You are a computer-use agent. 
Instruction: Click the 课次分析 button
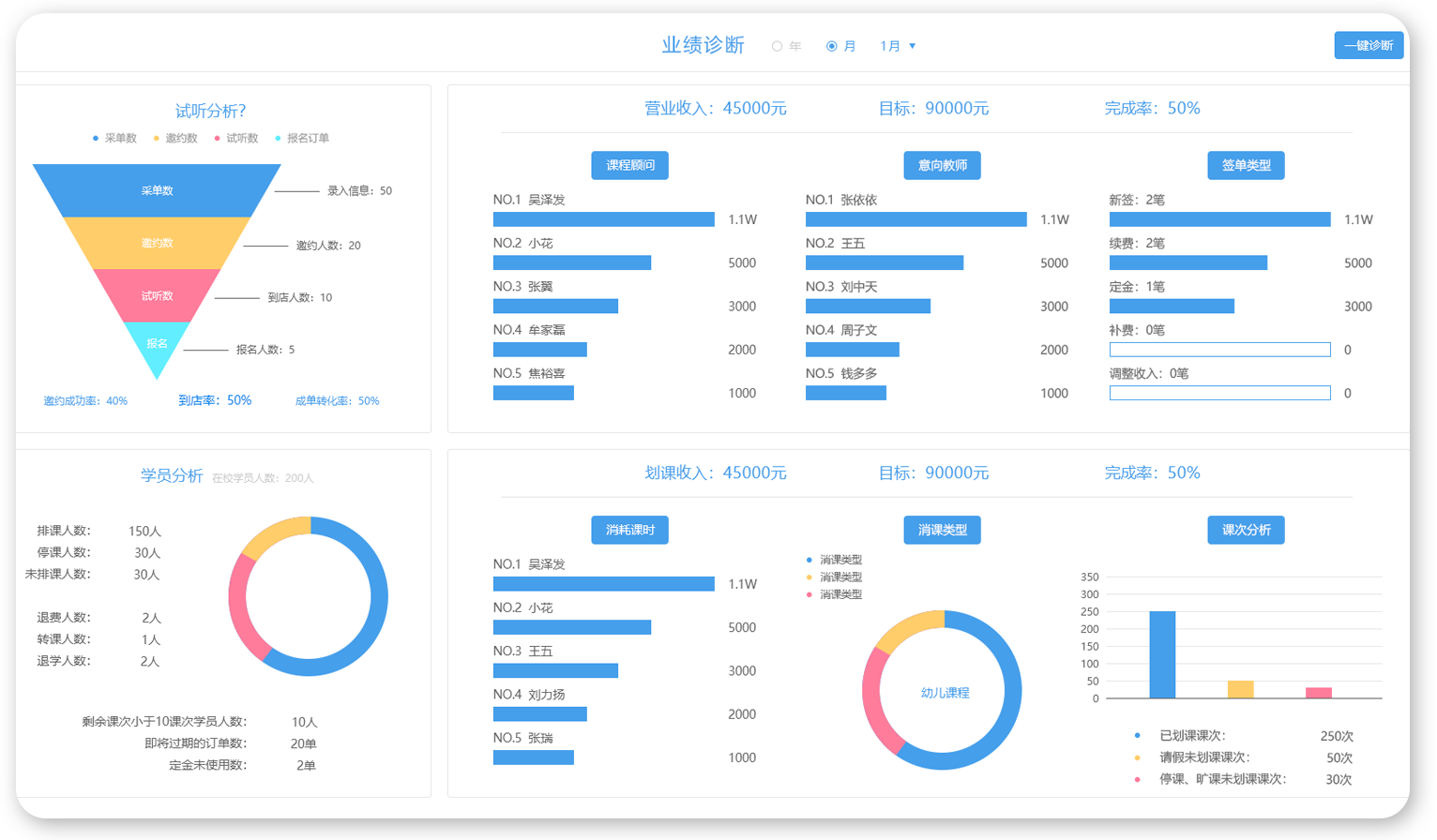[1246, 530]
